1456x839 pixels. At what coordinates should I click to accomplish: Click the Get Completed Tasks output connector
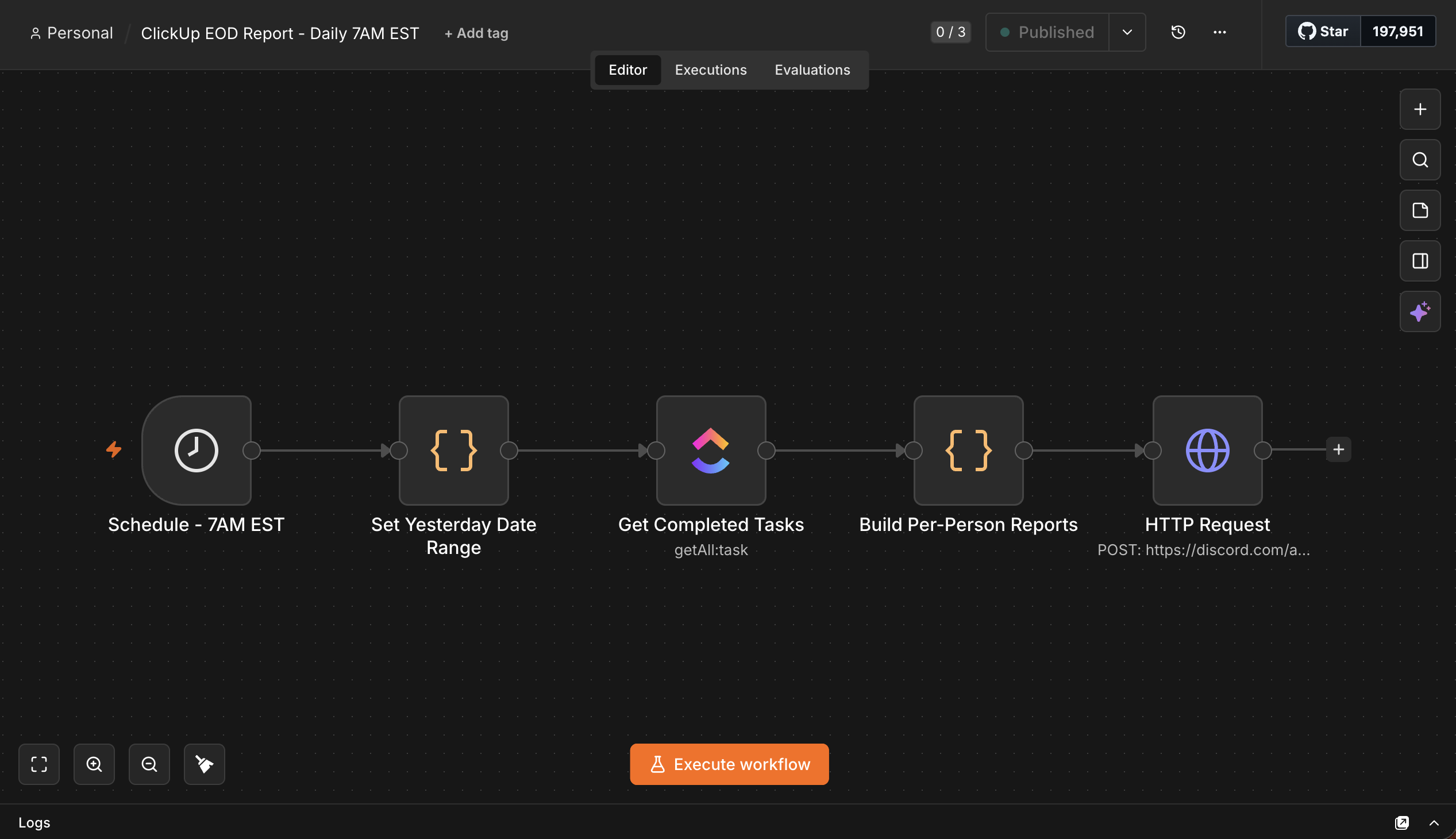click(766, 450)
